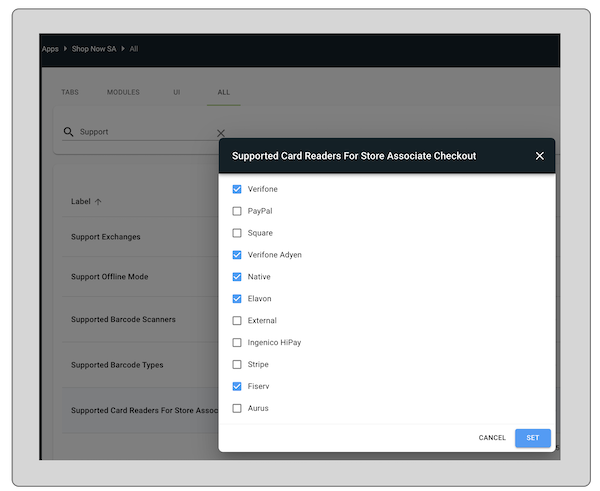This screenshot has width=600, height=491.
Task: Click the Label column header
Action: 81,202
